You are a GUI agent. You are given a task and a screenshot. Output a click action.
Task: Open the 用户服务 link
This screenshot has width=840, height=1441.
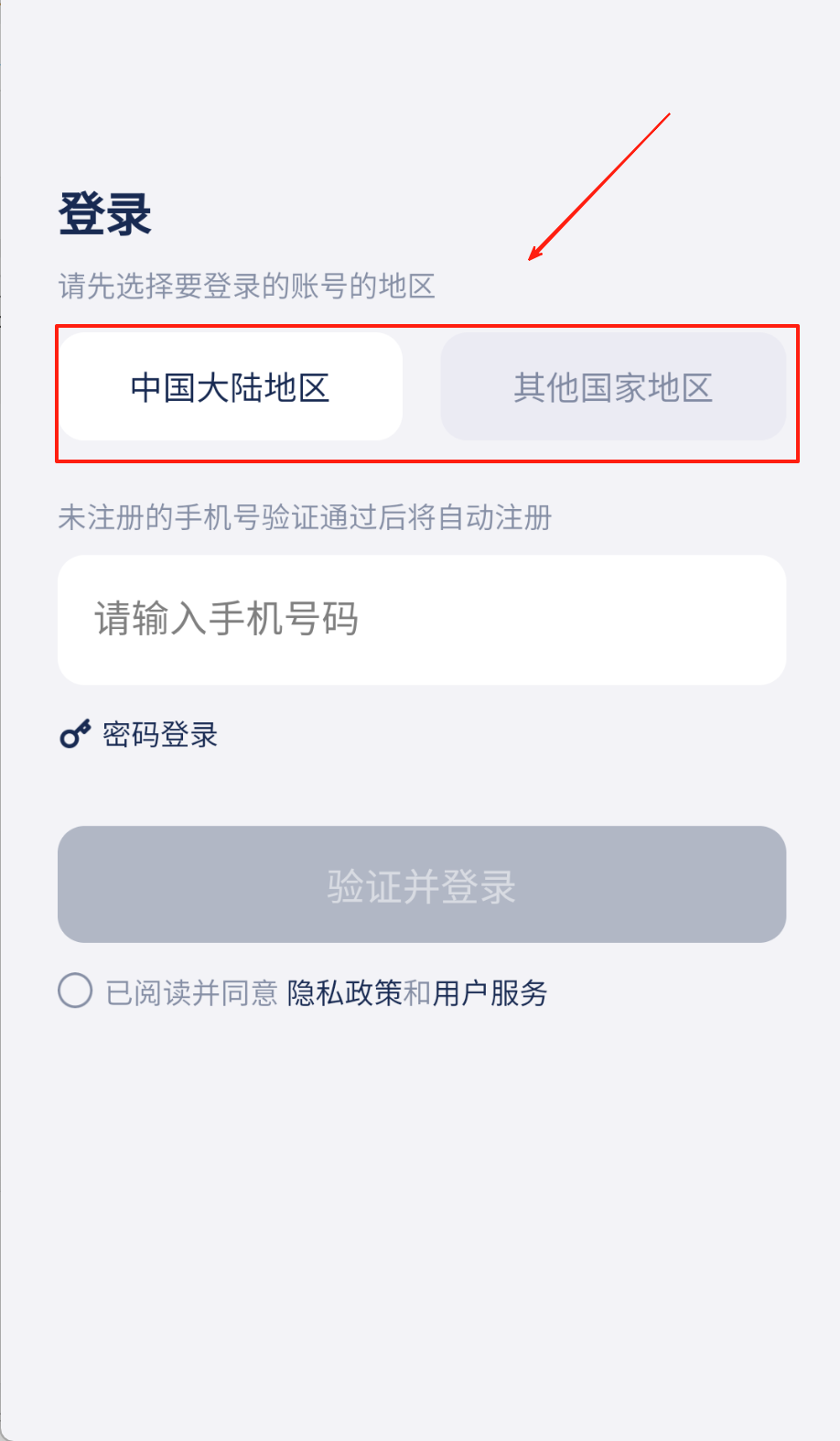coord(490,992)
